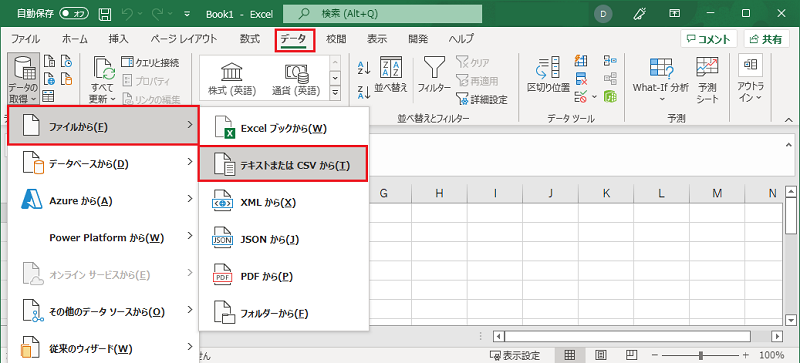Switch to the 校閲 tab

336,39
